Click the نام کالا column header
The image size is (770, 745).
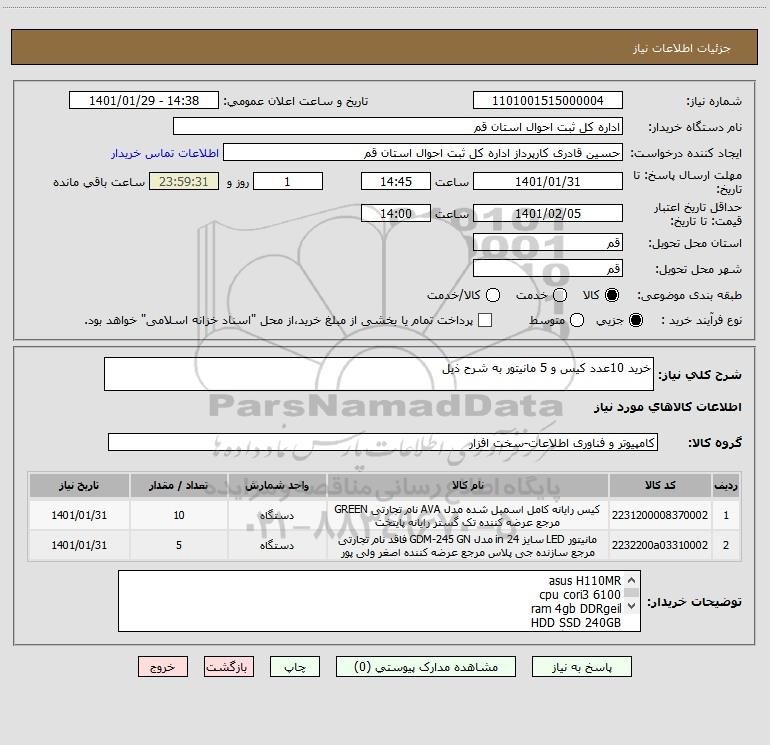click(x=468, y=486)
